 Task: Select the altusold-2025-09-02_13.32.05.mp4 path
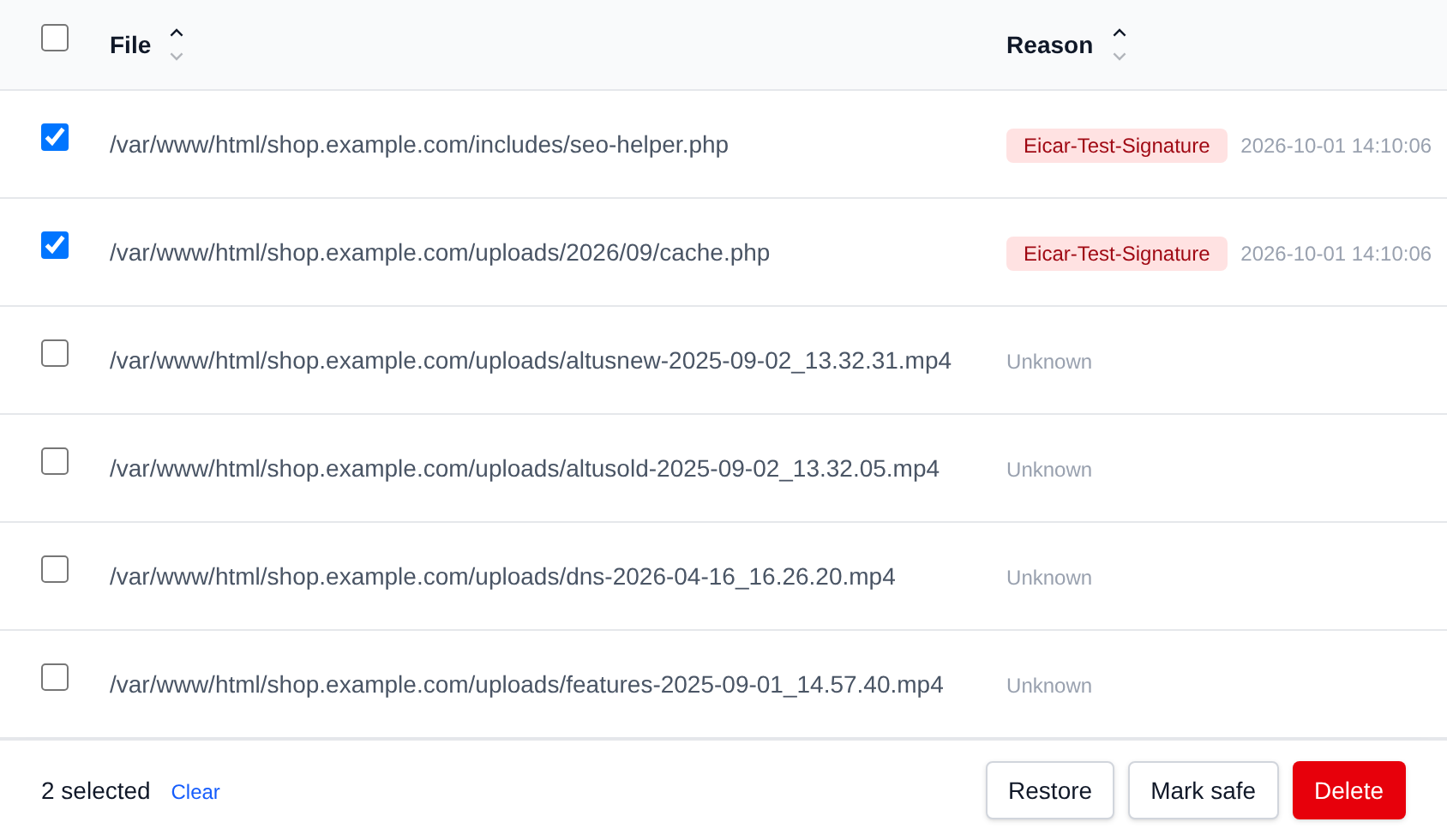click(x=525, y=469)
